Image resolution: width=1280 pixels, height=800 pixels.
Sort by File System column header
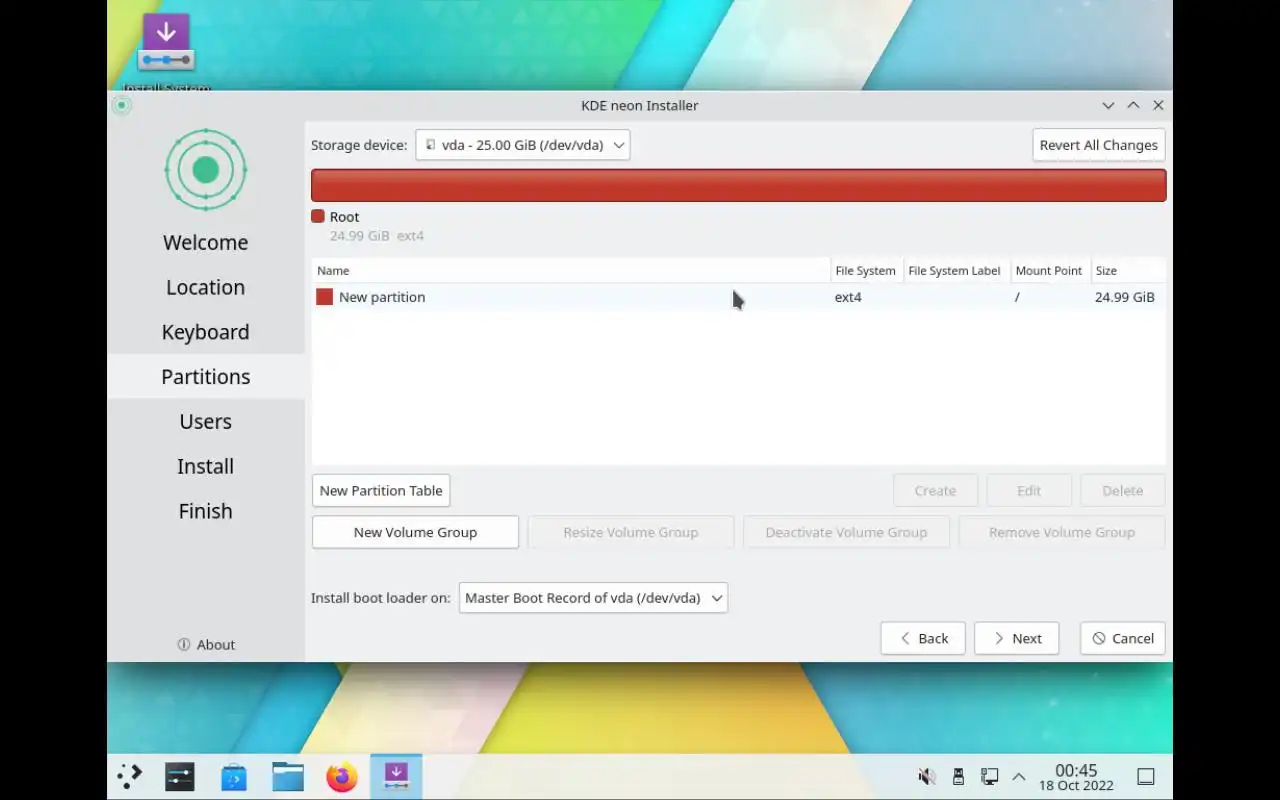pos(866,270)
